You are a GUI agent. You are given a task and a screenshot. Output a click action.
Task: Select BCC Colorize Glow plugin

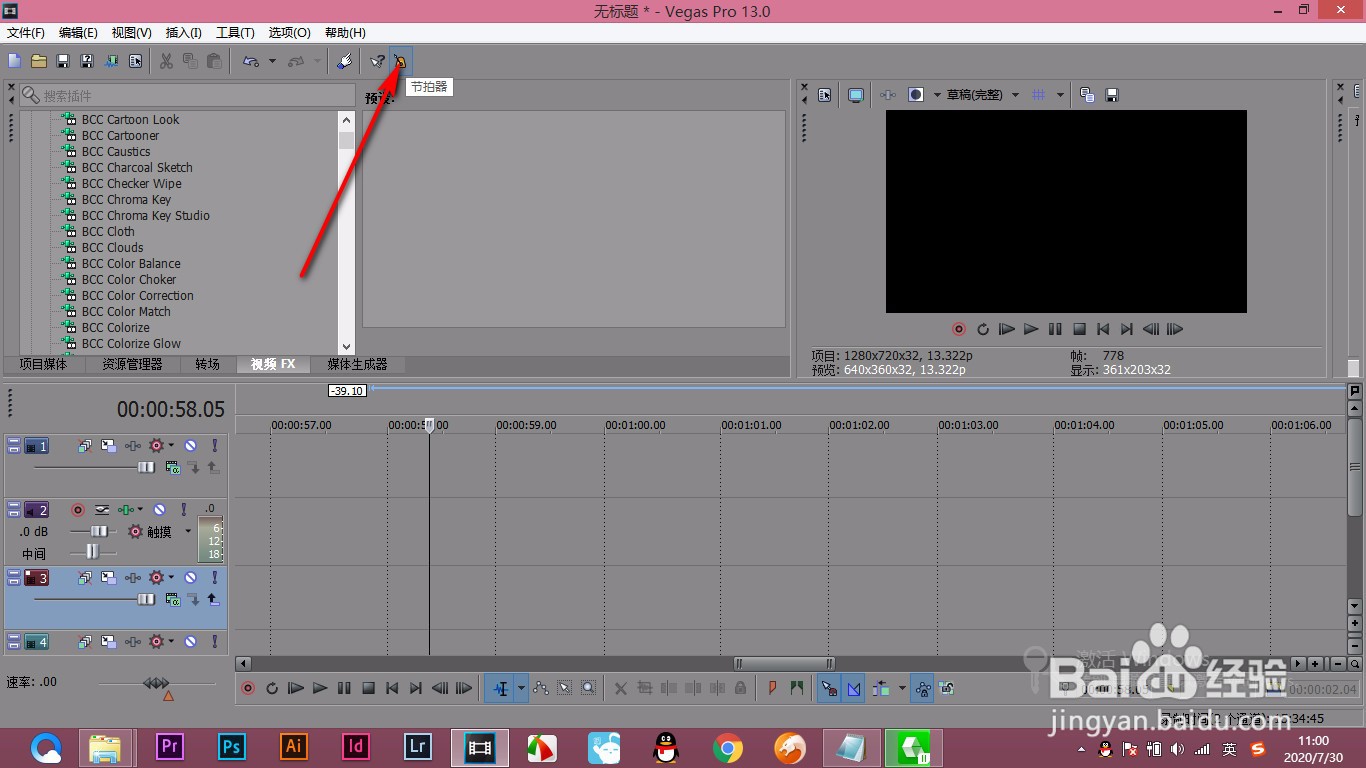(x=131, y=343)
